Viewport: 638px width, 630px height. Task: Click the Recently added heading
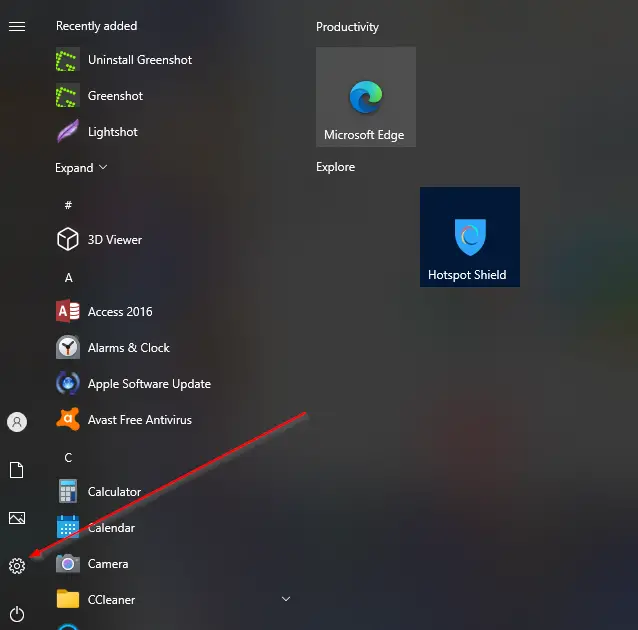96,26
